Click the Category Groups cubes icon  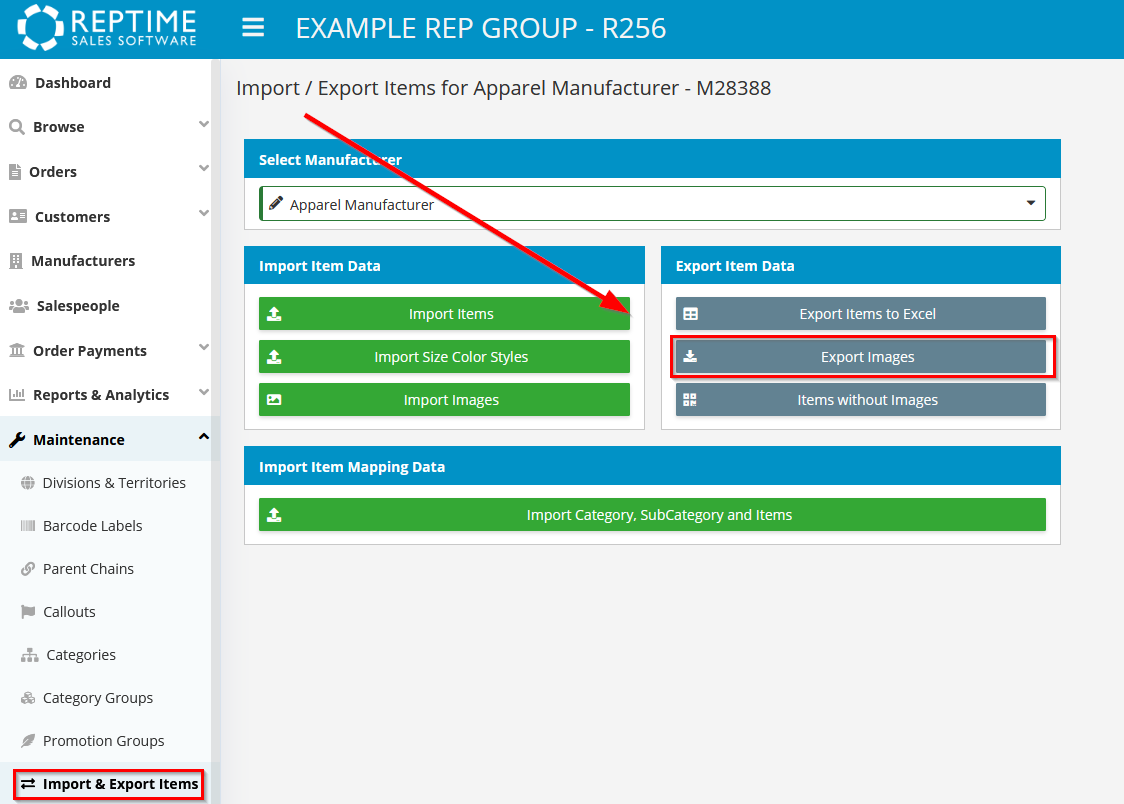click(x=28, y=698)
